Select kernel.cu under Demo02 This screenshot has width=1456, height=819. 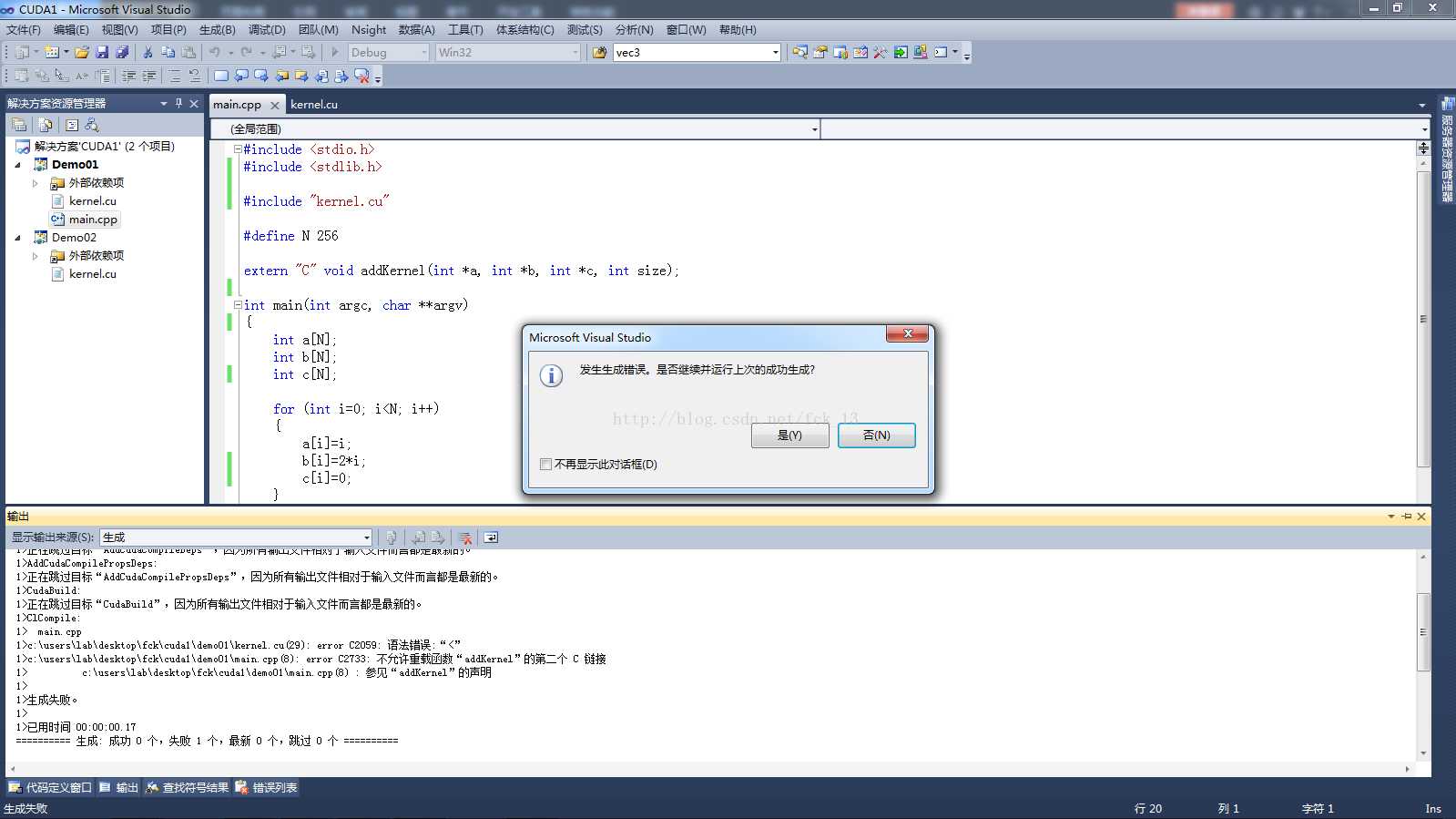(92, 274)
